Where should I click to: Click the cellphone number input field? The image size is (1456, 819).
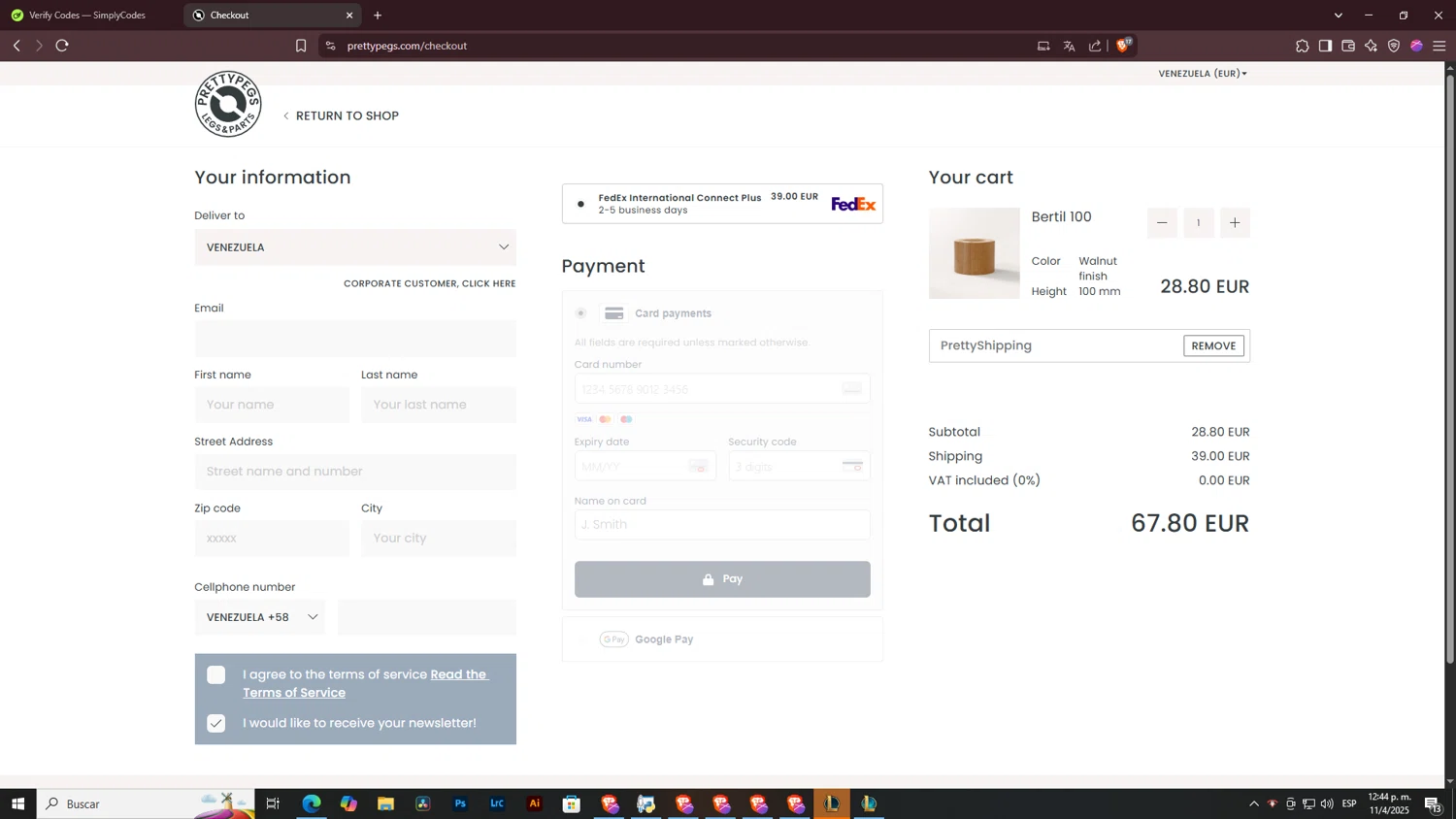pyautogui.click(x=427, y=617)
